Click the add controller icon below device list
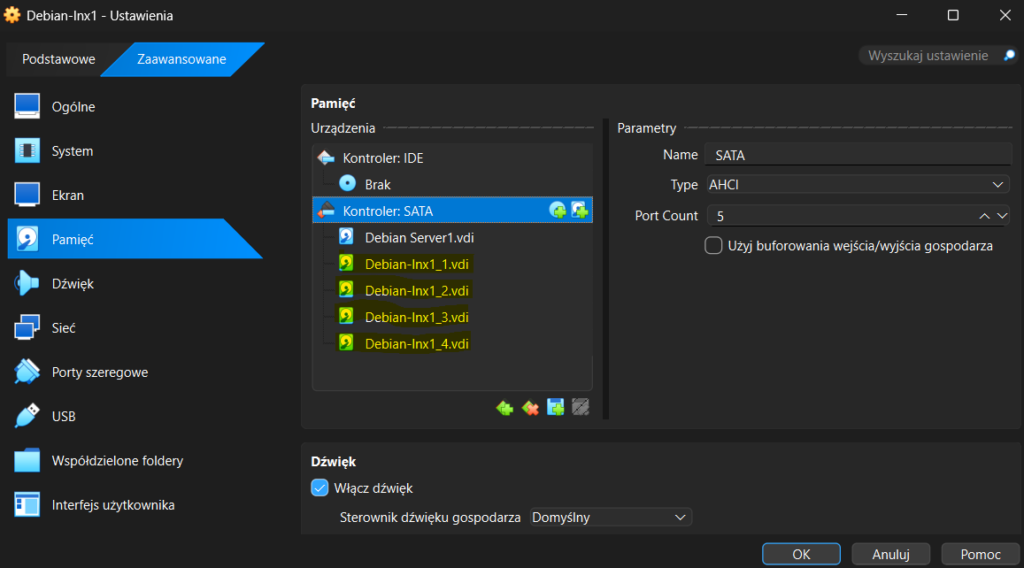The width and height of the screenshot is (1024, 568). [x=505, y=408]
